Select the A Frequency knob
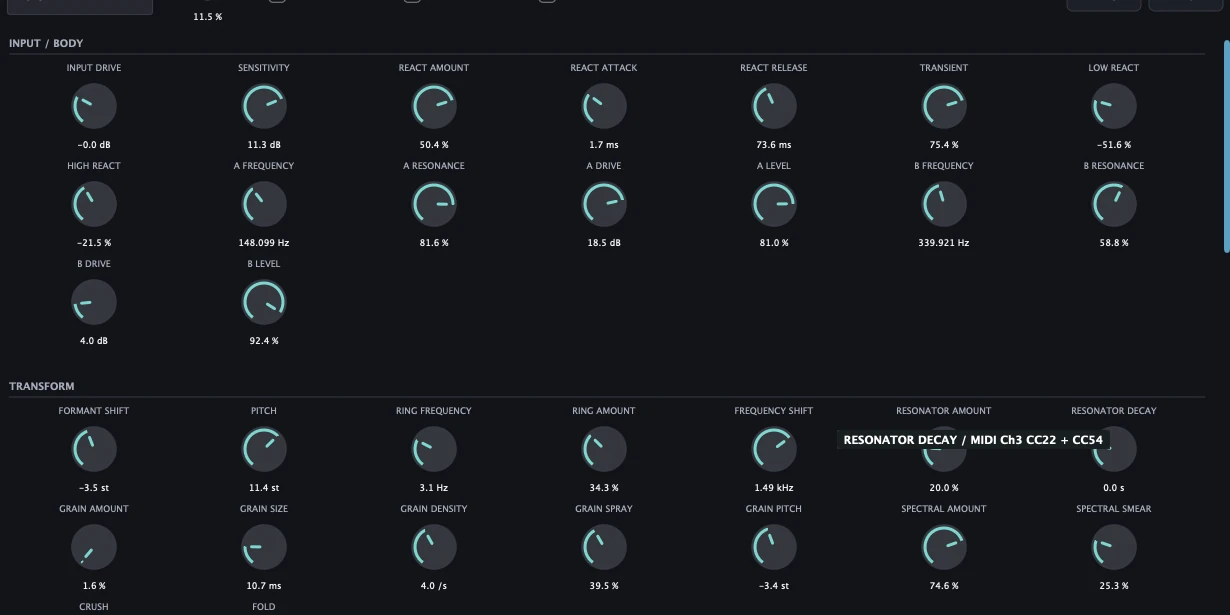 [x=264, y=204]
